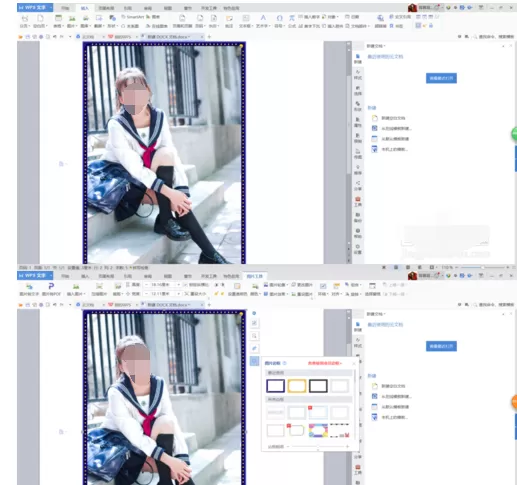Click the Reset Picture icon
The width and height of the screenshot is (517, 485).
coord(302,294)
